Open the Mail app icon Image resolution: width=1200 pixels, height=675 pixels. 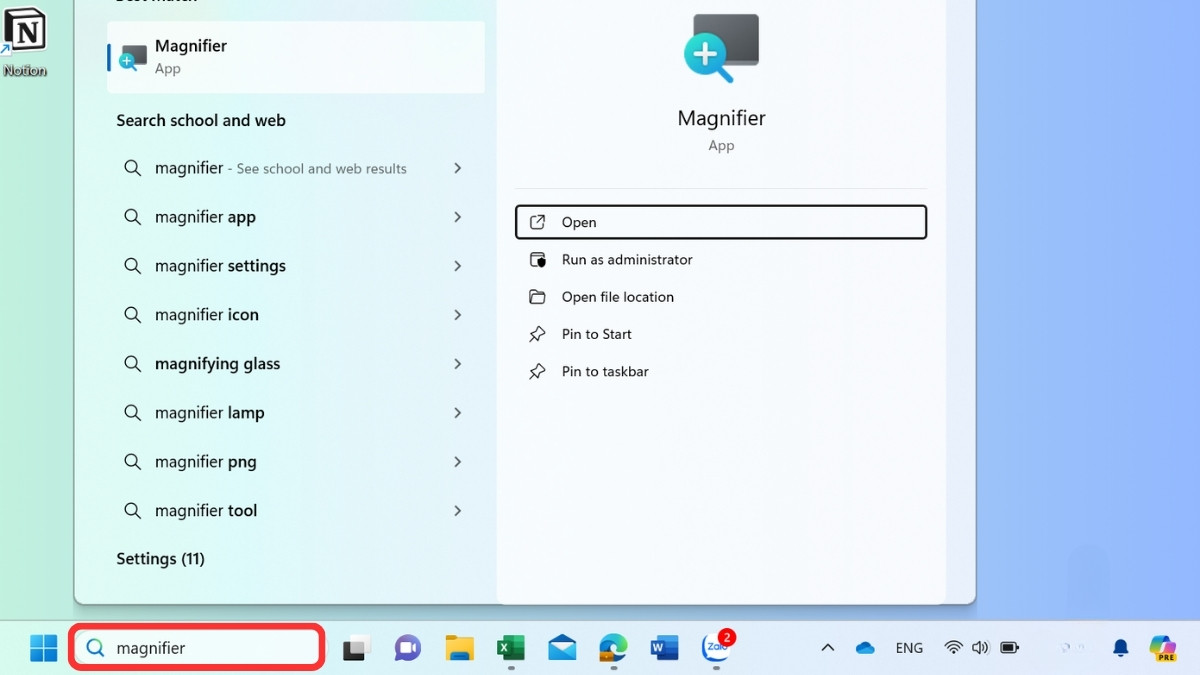point(562,648)
